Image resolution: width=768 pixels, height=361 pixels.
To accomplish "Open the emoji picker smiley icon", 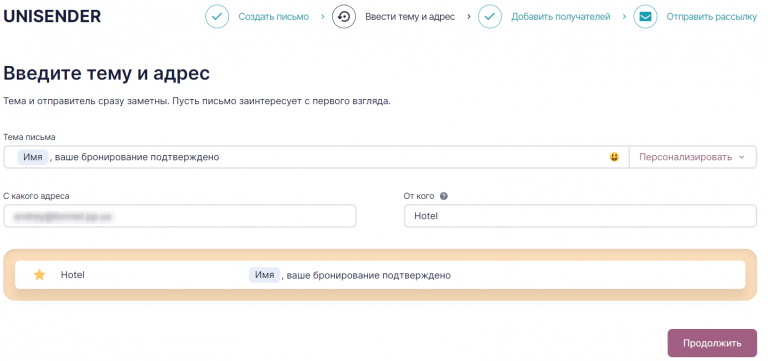I will (614, 157).
